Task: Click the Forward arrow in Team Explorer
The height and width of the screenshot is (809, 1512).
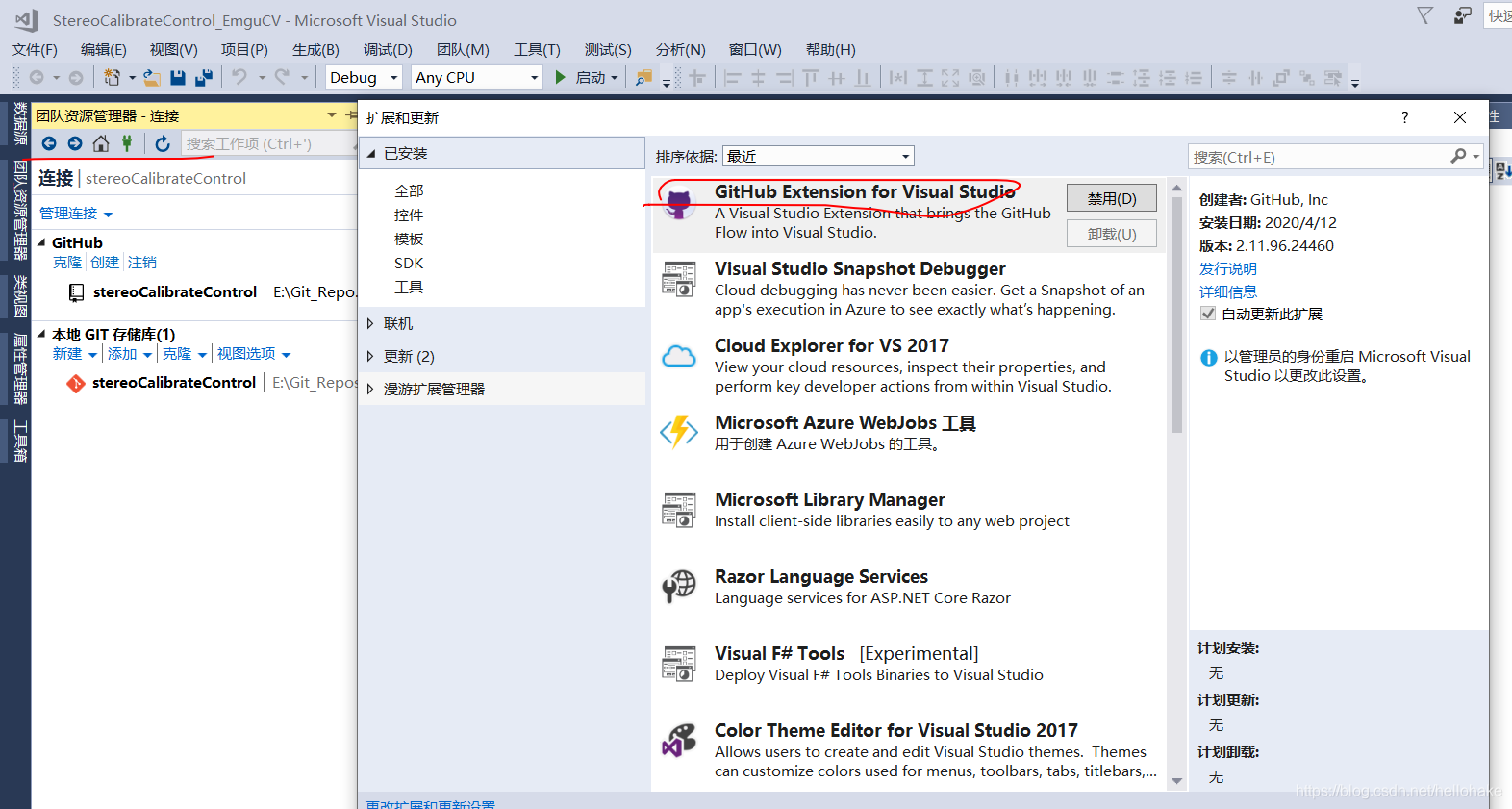Action: pyautogui.click(x=75, y=143)
